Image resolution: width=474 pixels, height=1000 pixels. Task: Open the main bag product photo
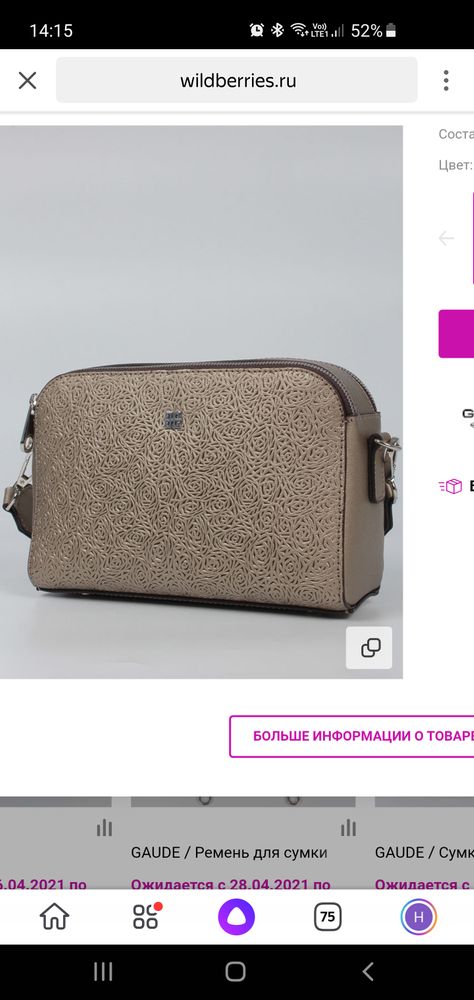201,402
